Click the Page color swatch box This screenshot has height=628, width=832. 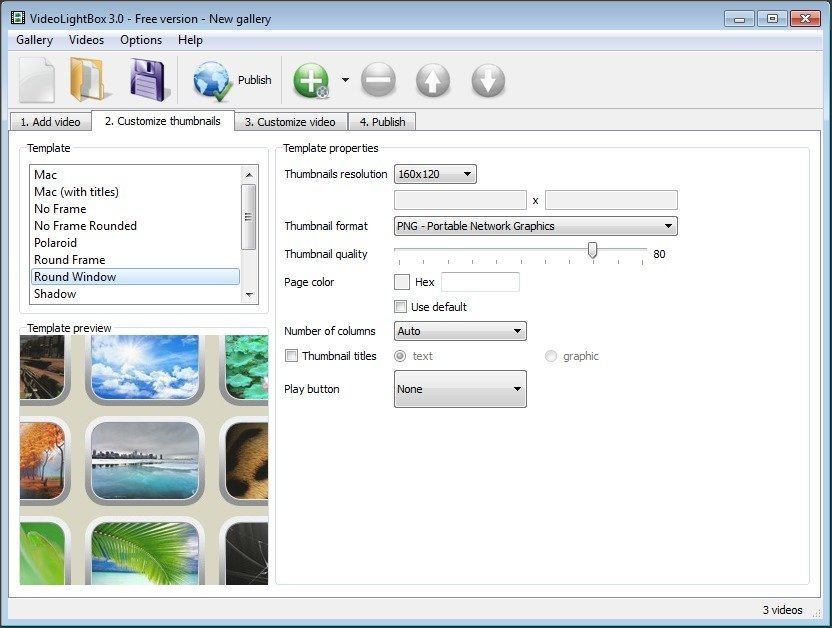point(402,282)
